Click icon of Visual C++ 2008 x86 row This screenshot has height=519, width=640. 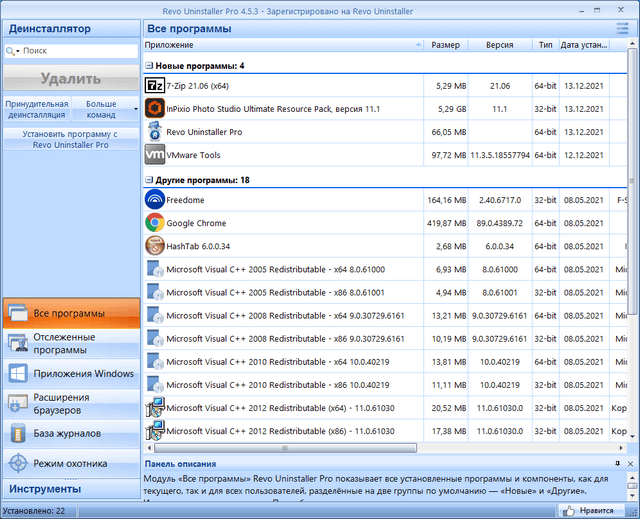(x=155, y=338)
